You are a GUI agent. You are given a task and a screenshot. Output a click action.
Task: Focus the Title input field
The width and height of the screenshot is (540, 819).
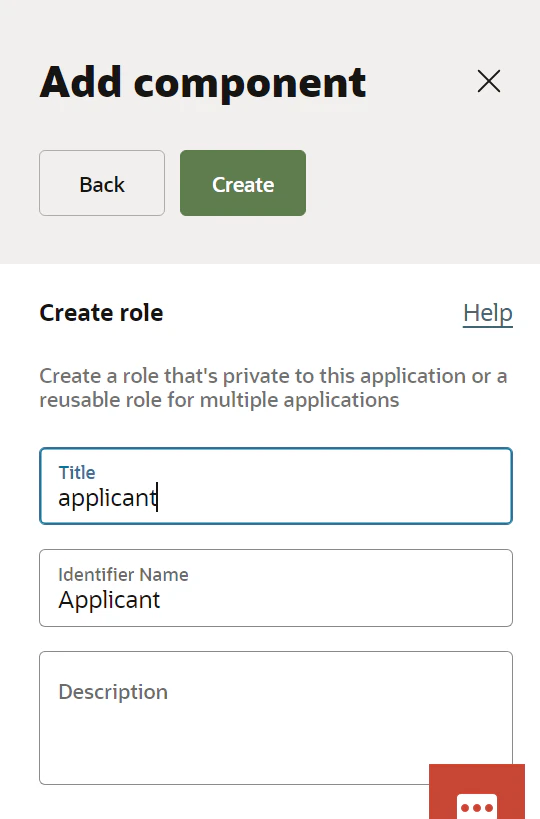click(276, 486)
